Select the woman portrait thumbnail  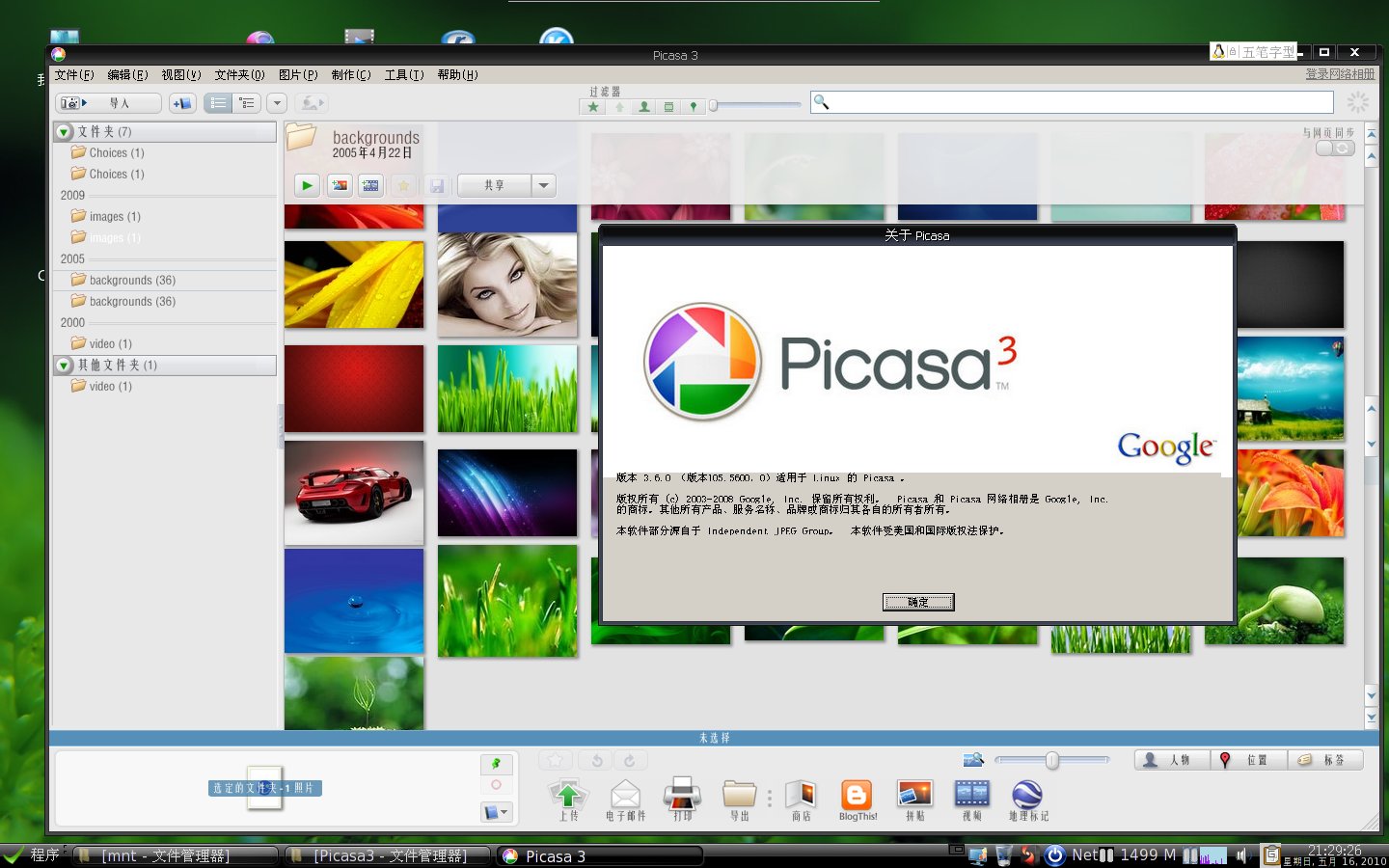coord(507,285)
